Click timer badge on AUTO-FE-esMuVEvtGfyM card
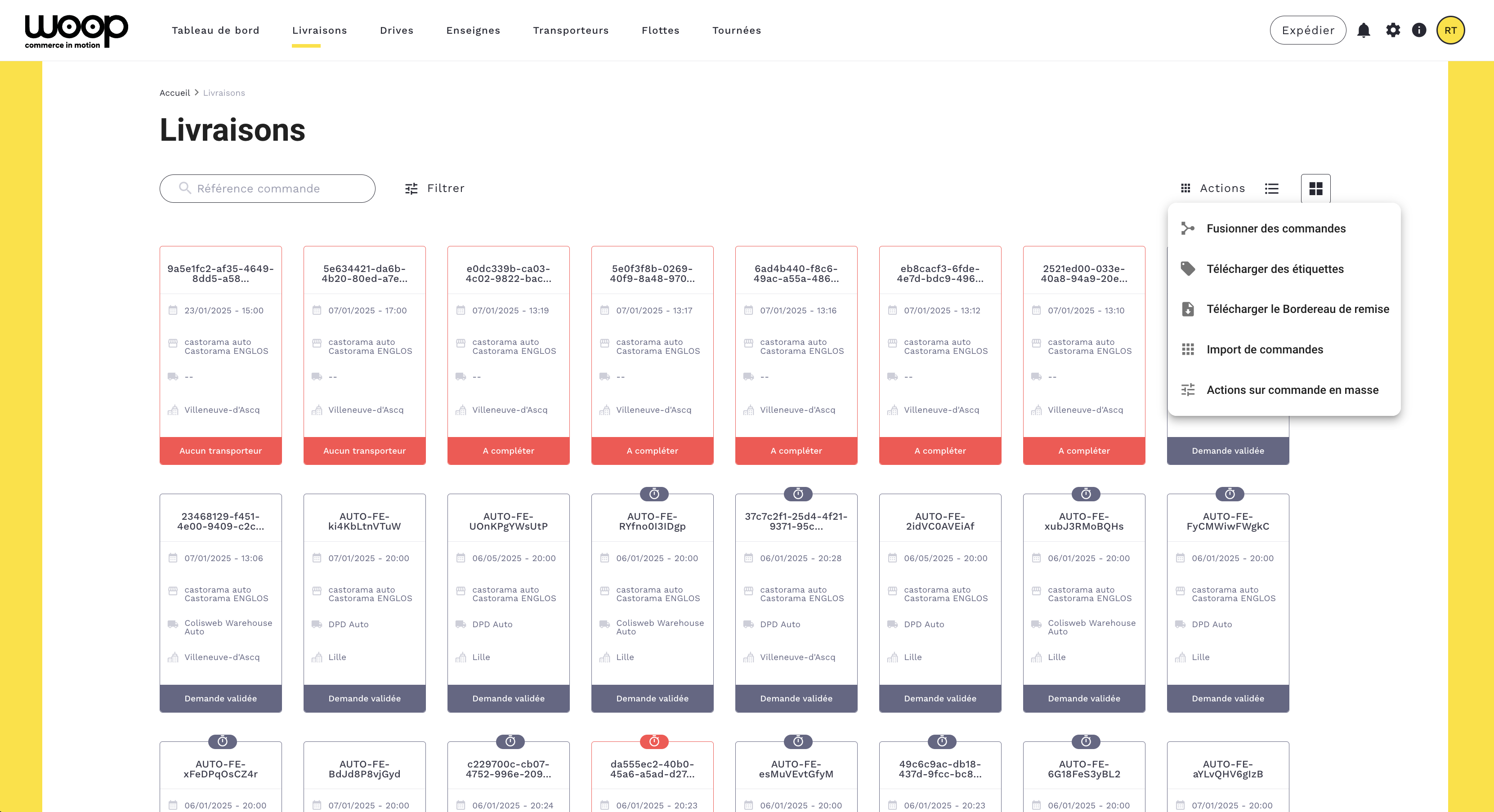 click(x=798, y=741)
